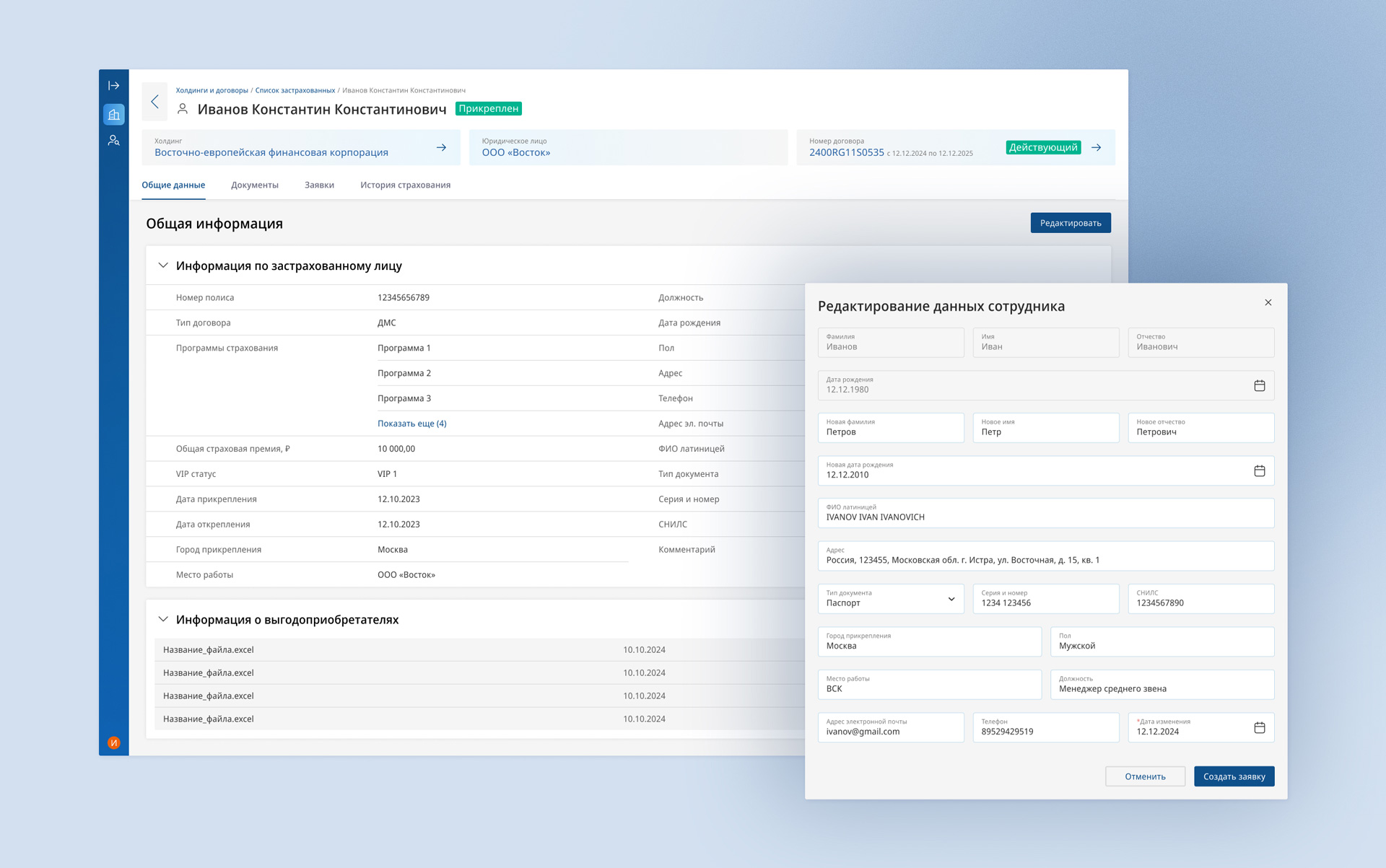Open the calendar for Новая дата рождения
This screenshot has width=1386, height=868.
click(x=1259, y=471)
